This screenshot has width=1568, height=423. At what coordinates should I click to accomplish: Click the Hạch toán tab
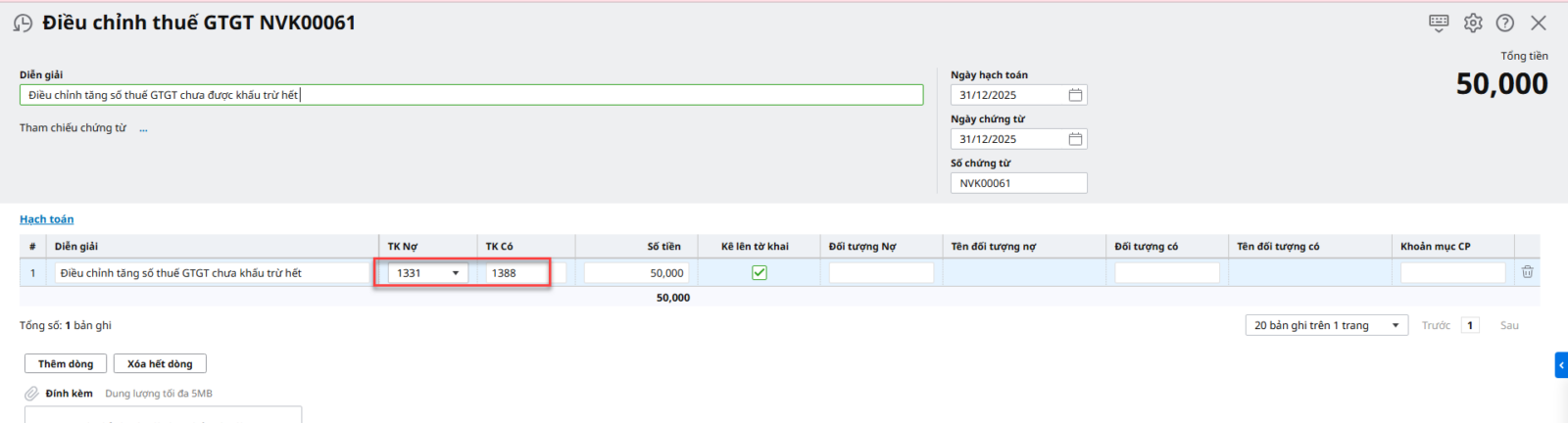point(46,219)
